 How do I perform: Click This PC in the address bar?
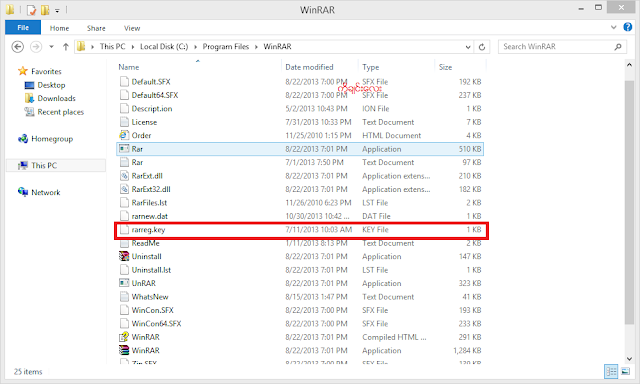112,47
